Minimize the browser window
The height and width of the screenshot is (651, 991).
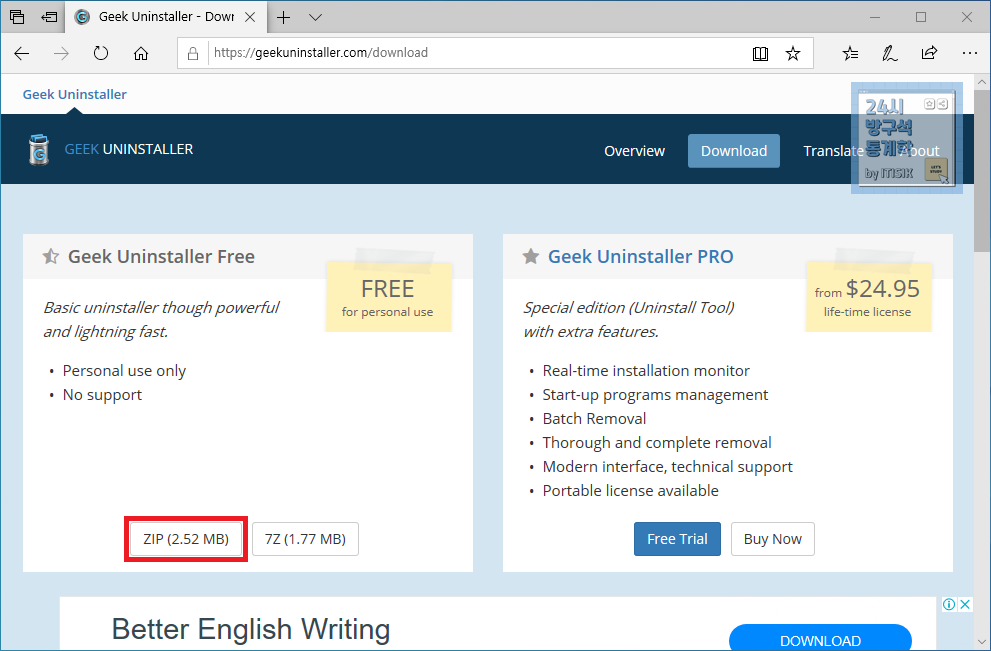pyautogui.click(x=875, y=17)
